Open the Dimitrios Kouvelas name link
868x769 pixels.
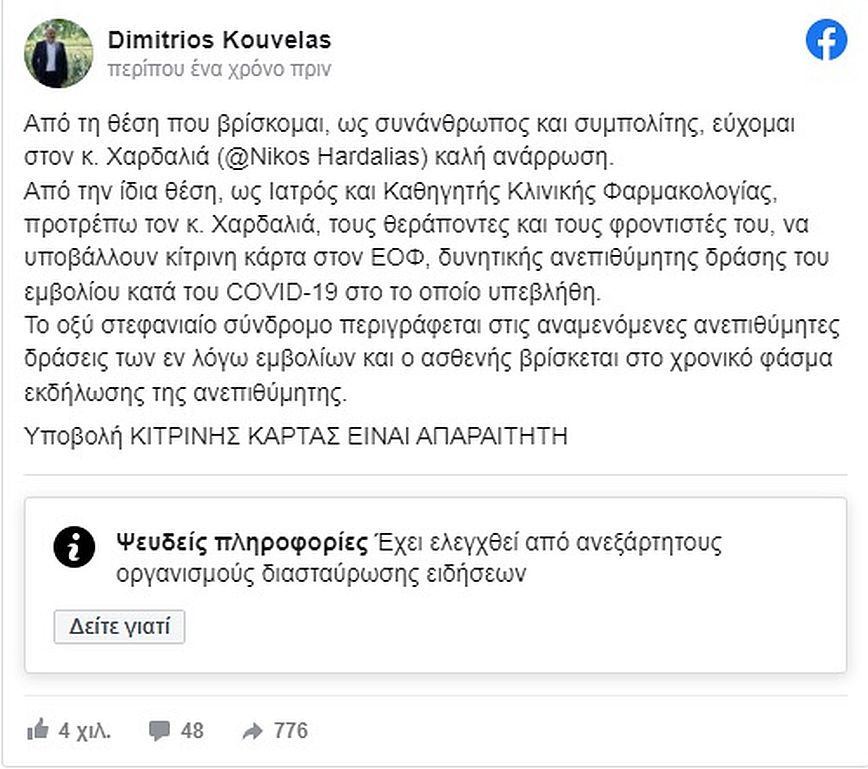pos(218,40)
